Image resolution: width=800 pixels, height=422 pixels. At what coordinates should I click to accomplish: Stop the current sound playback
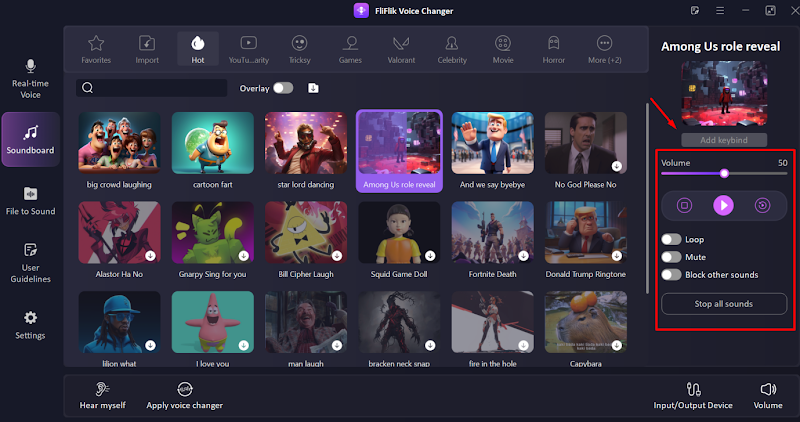click(684, 205)
